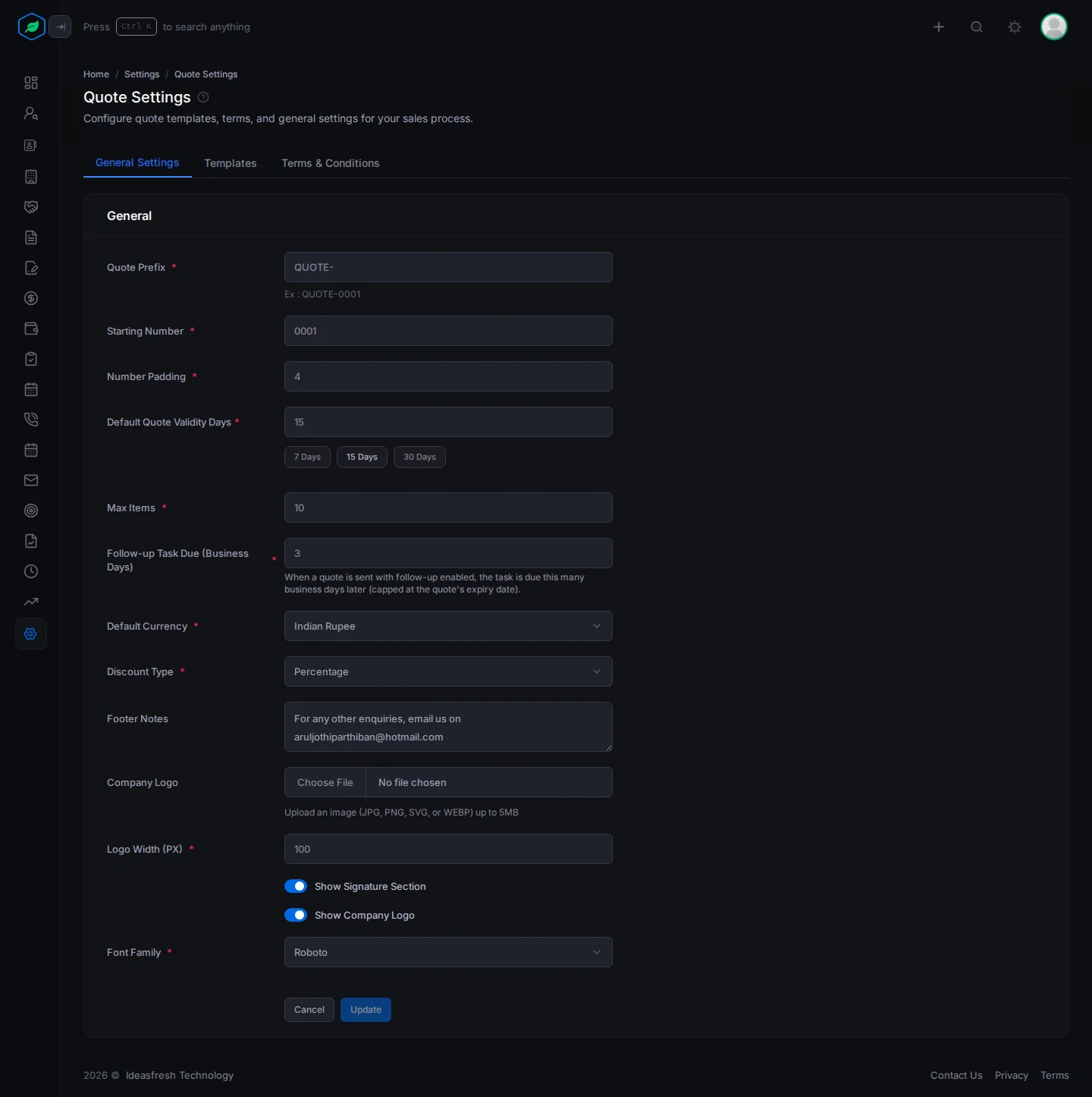1092x1097 pixels.
Task: Switch to the Terms & Conditions tab
Action: tap(331, 163)
